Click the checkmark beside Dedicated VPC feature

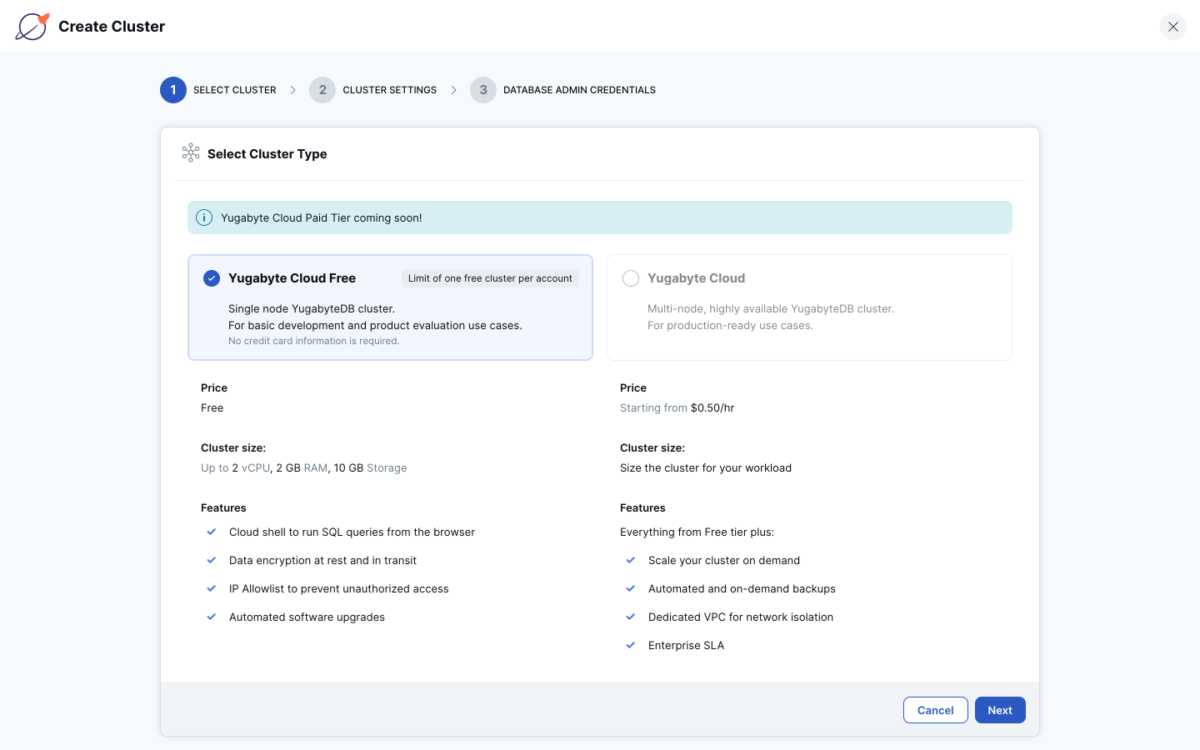(629, 617)
